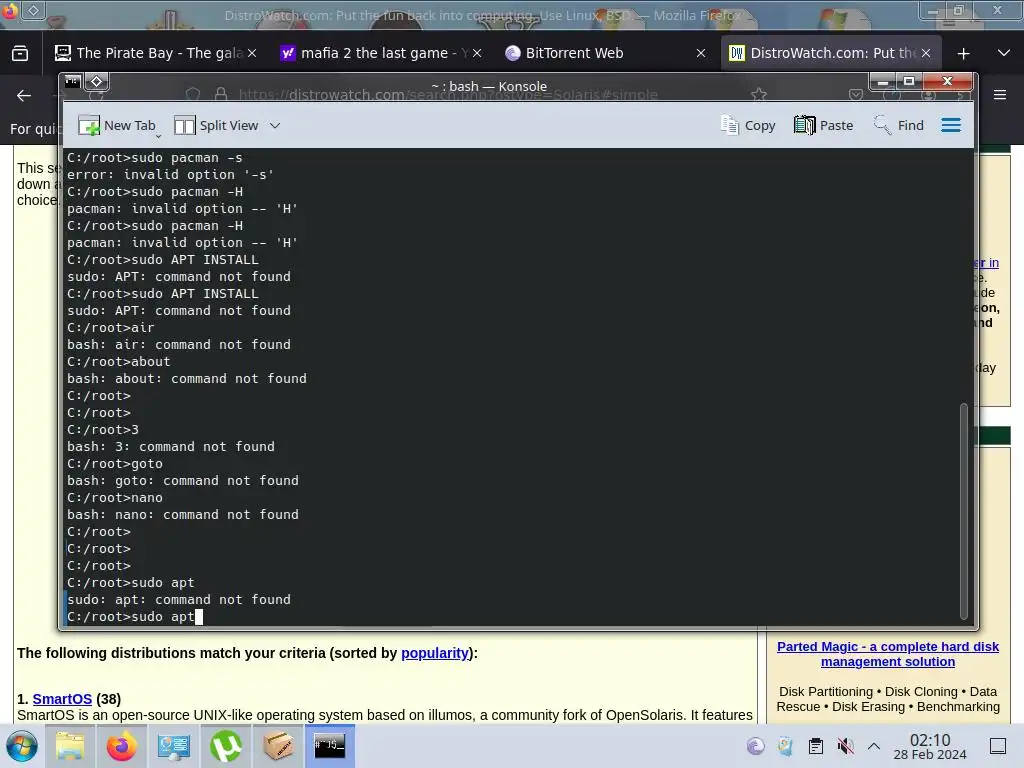Open uTorrent from the taskbar
The image size is (1024, 768).
pos(225,746)
